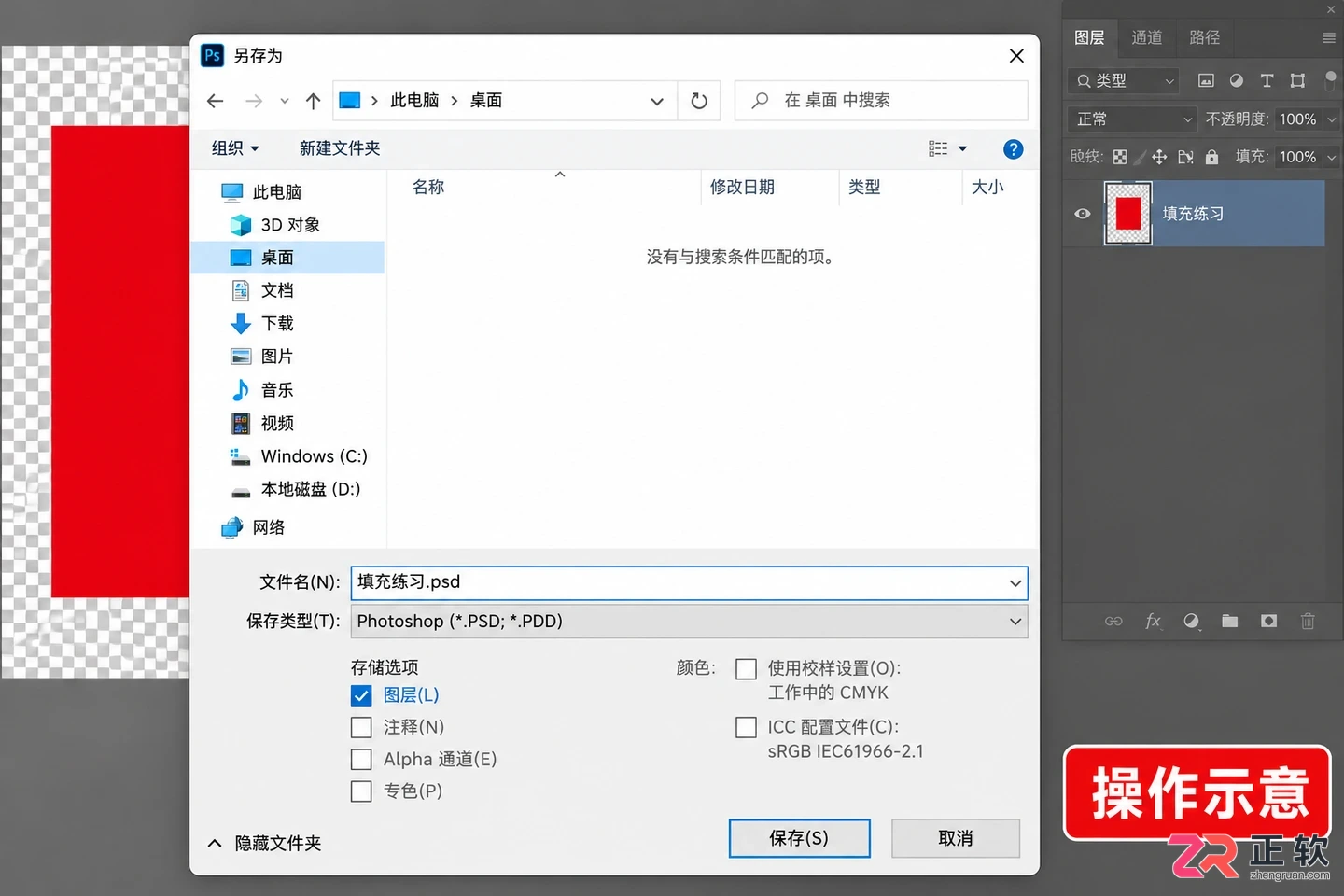Go up one folder level arrow

pyautogui.click(x=314, y=101)
